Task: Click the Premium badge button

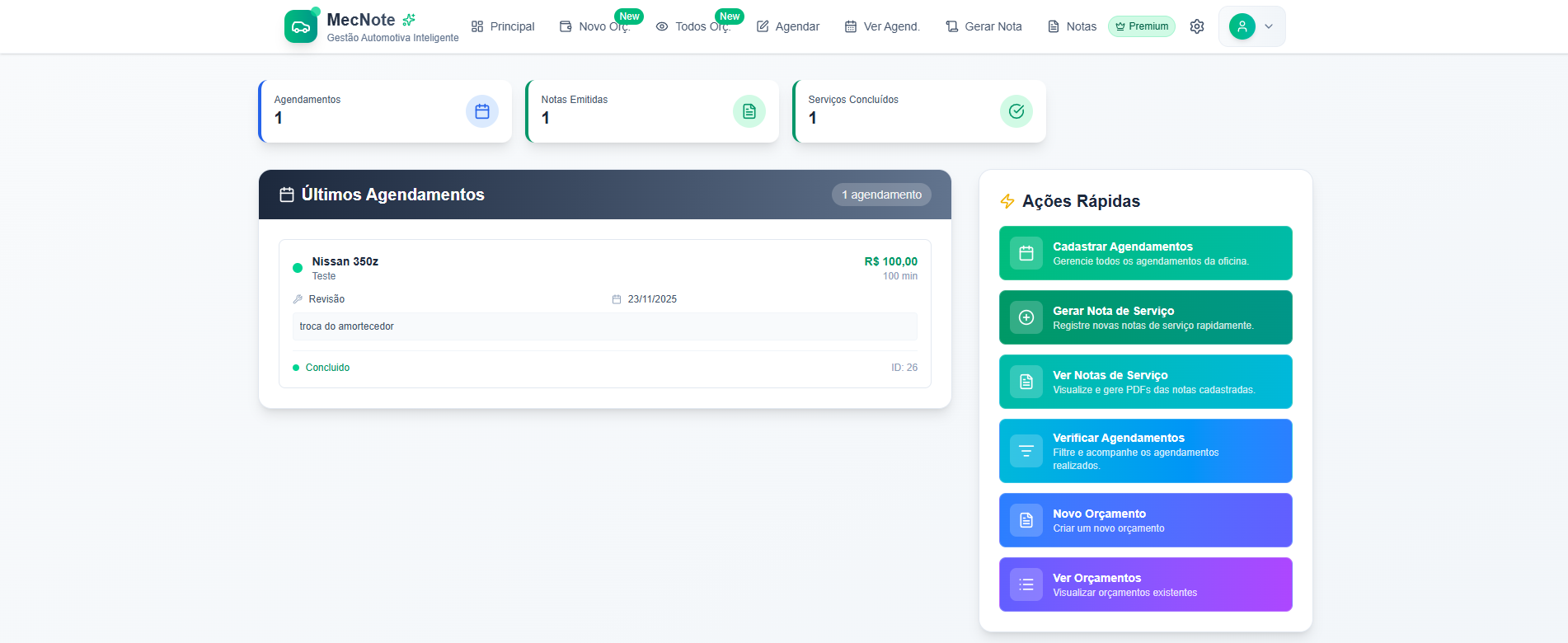Action: 1142,26
